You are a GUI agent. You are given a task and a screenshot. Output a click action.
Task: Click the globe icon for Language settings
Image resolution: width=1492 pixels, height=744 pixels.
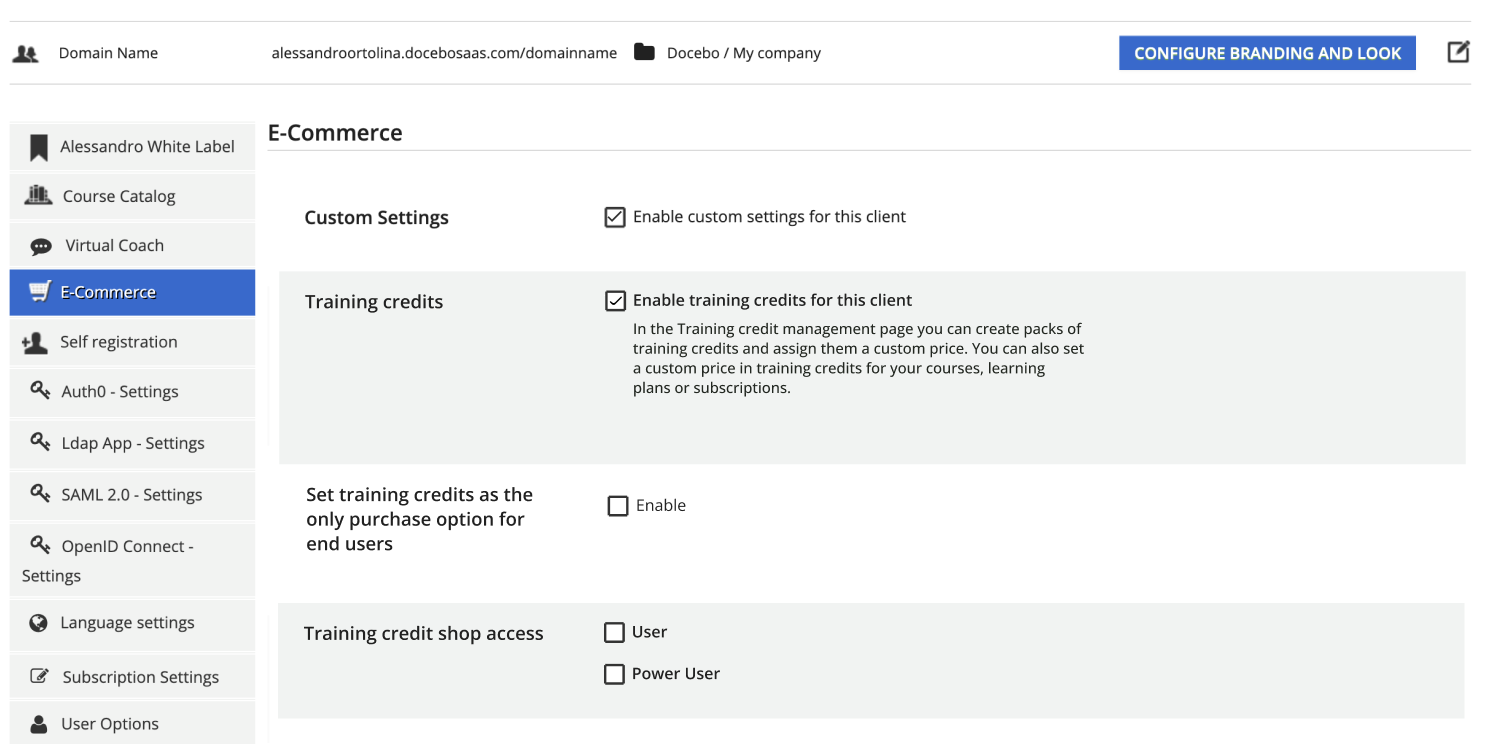(39, 623)
